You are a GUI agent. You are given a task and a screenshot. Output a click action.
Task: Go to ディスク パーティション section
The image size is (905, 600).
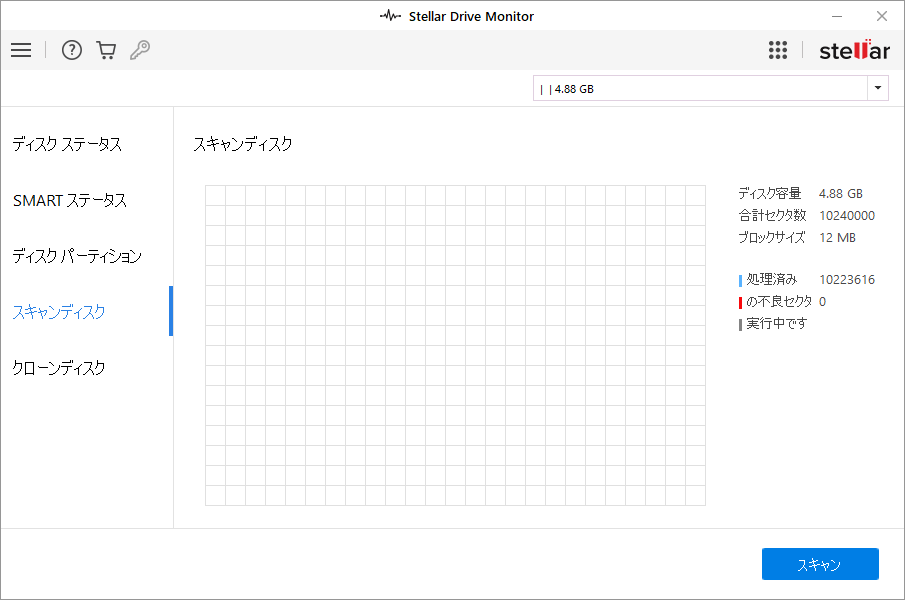click(x=77, y=256)
